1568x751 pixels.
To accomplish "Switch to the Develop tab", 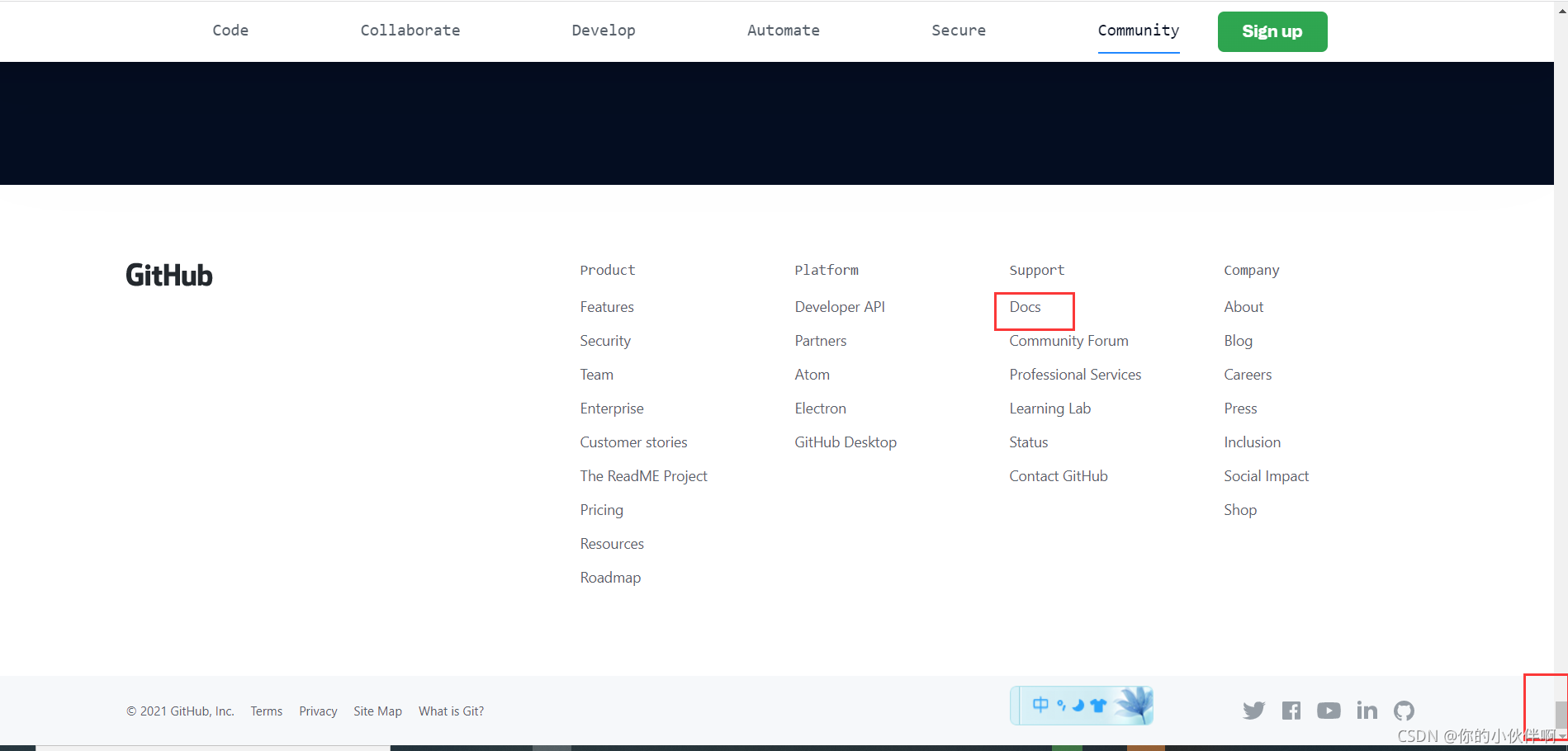I will (604, 31).
